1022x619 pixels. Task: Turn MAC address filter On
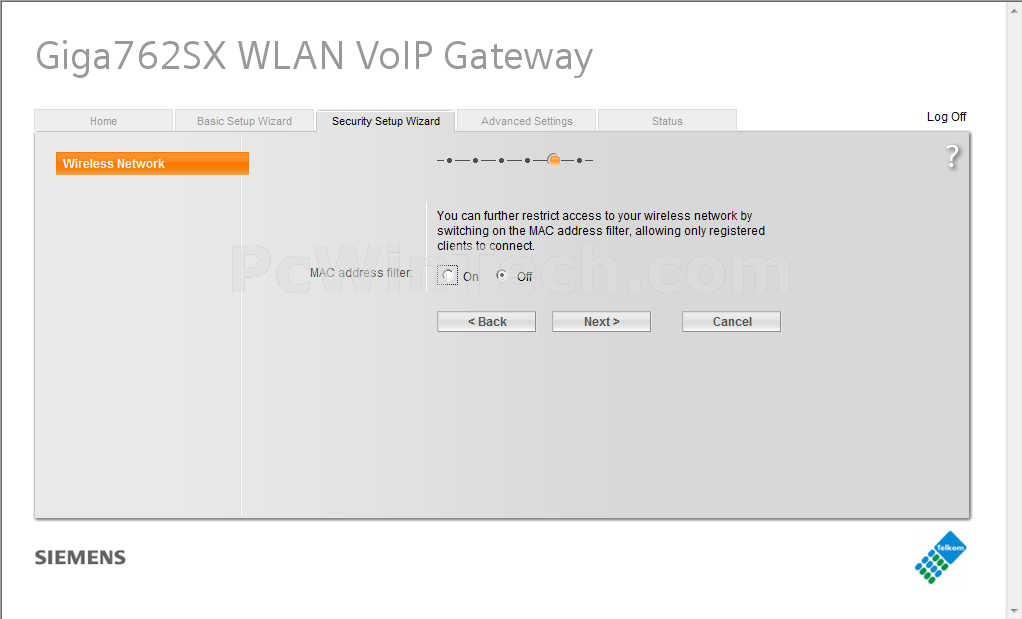[x=448, y=276]
